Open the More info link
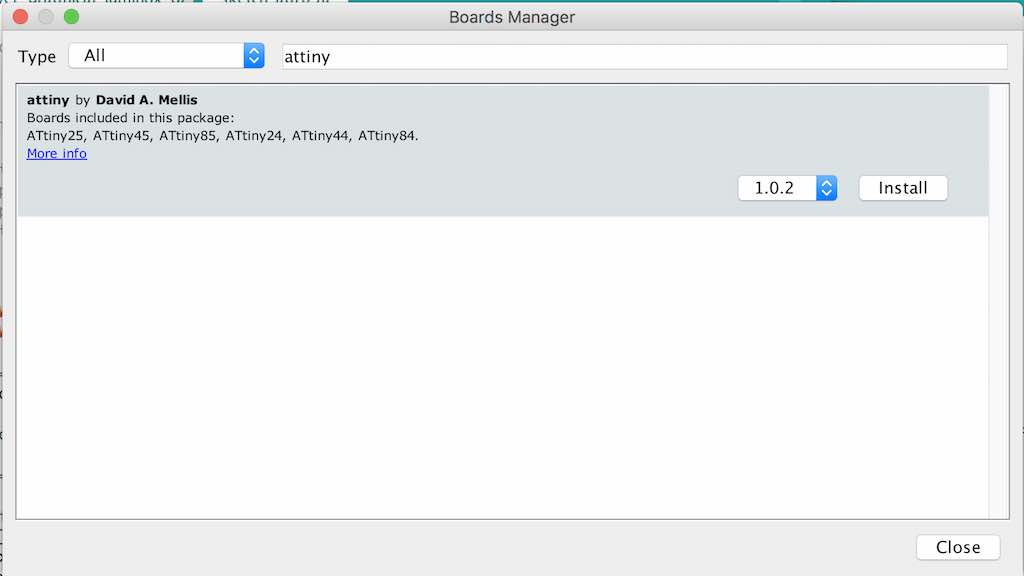 [57, 153]
